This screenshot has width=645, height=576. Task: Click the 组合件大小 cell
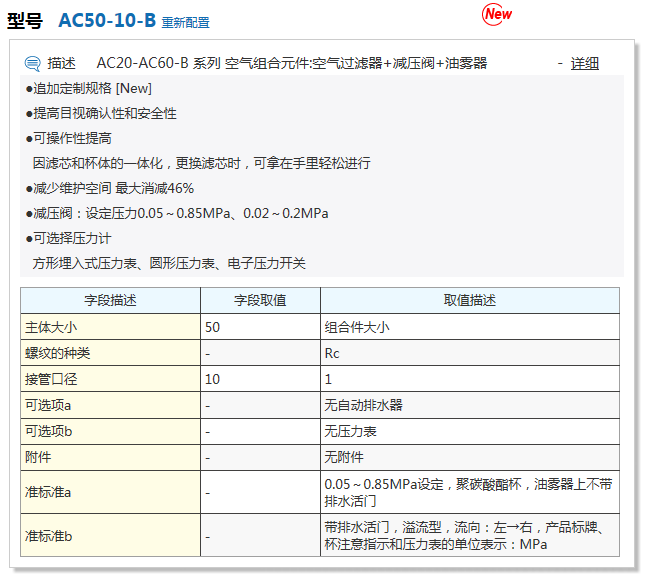click(470, 327)
